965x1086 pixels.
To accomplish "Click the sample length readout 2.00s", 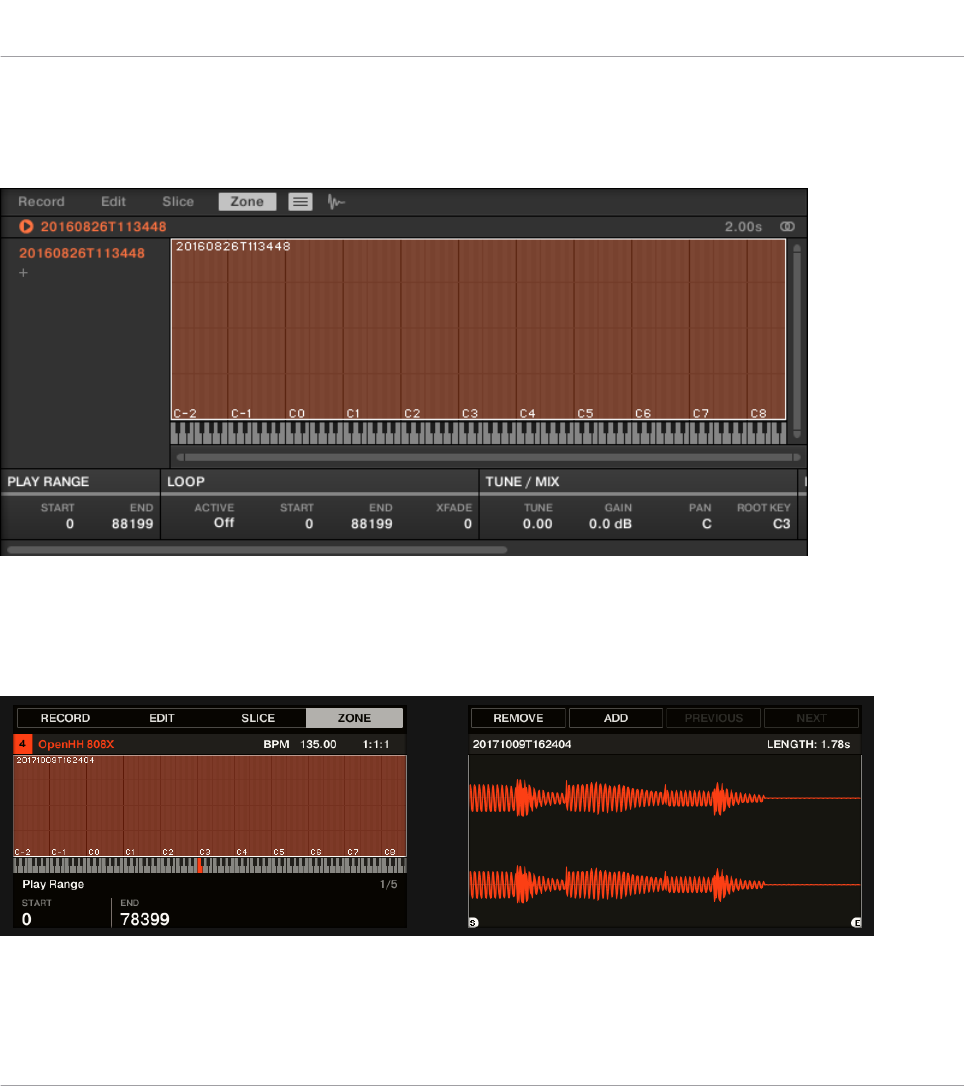I will (743, 227).
